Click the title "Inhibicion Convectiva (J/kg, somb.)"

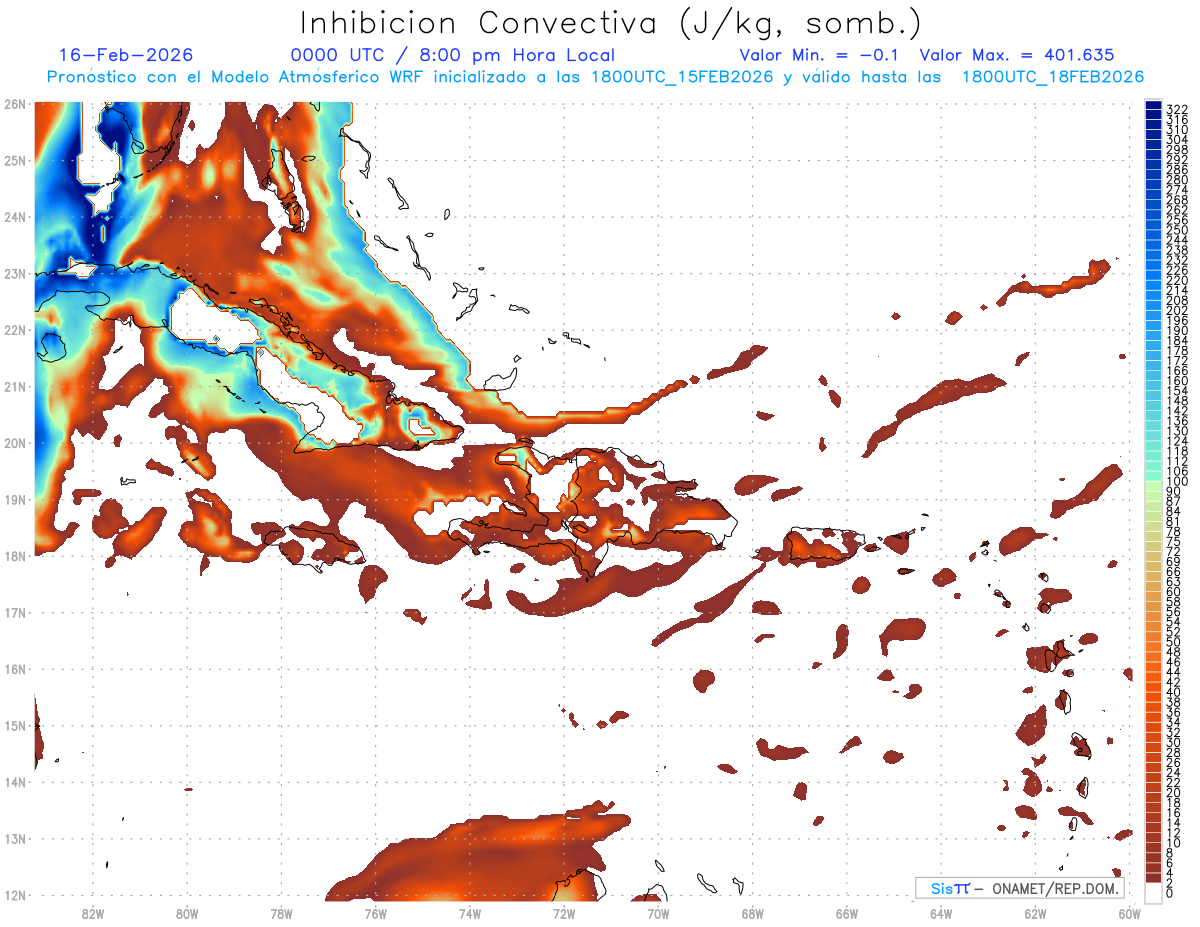611,24
